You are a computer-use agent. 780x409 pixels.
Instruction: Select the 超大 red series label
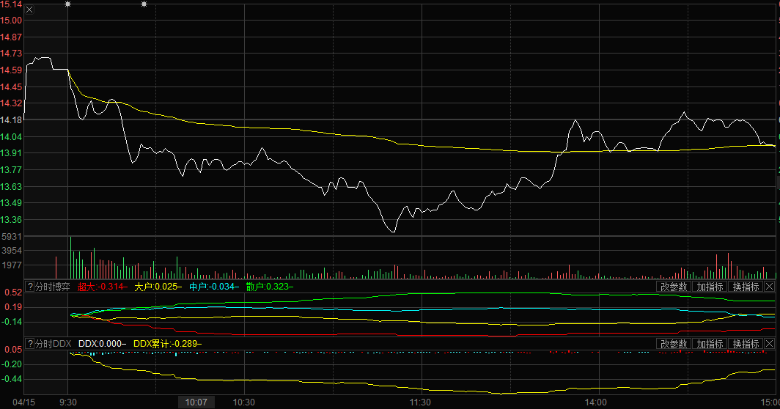coord(101,287)
